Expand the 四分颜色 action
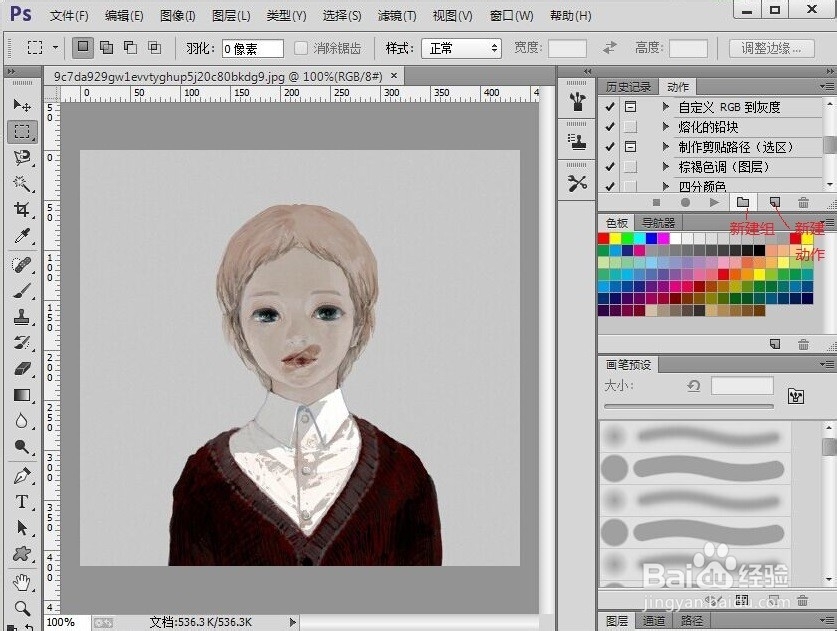The image size is (837, 631). (666, 186)
